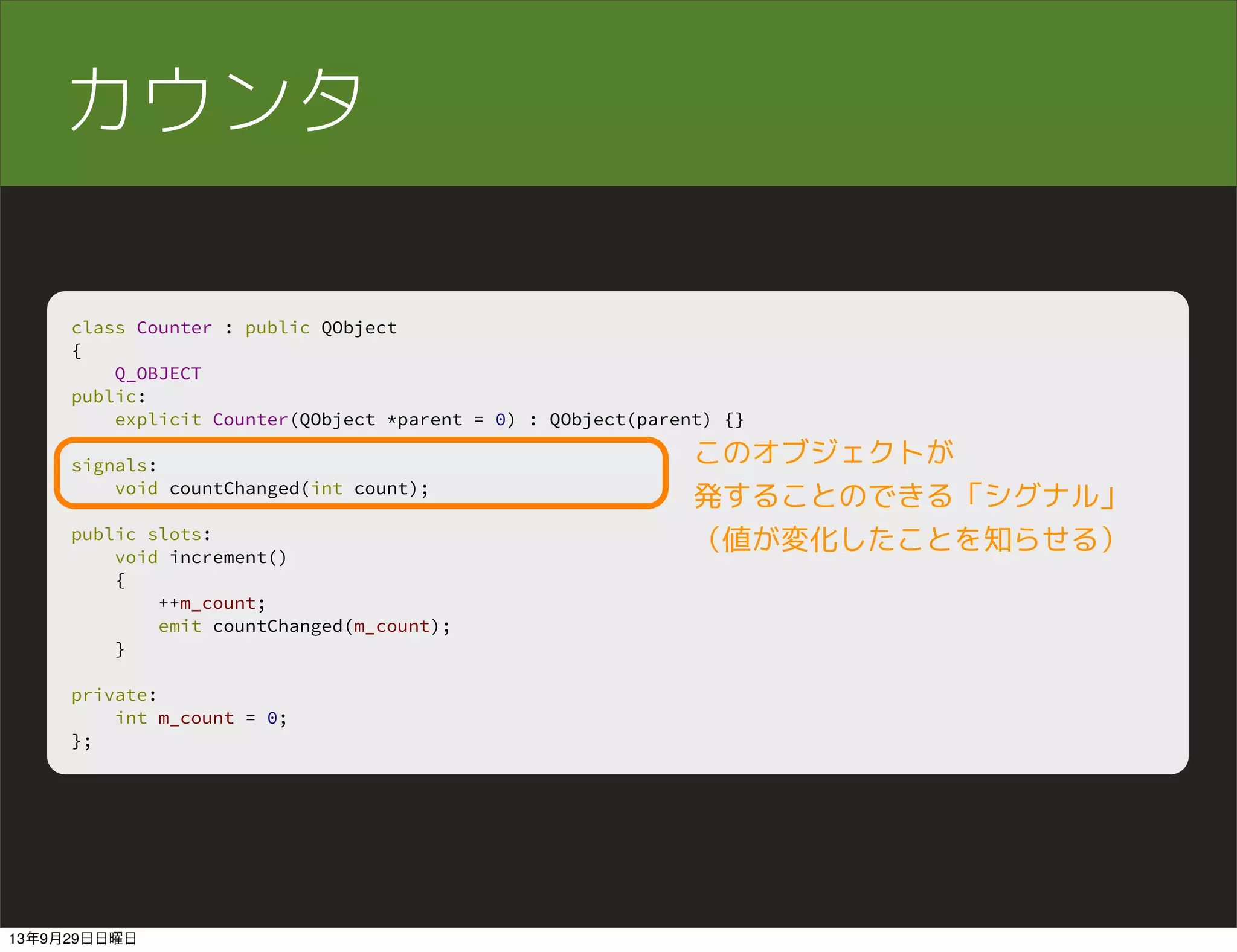
Task: Click the annotation line '発することのできる「シグナル」'
Action: [x=905, y=496]
